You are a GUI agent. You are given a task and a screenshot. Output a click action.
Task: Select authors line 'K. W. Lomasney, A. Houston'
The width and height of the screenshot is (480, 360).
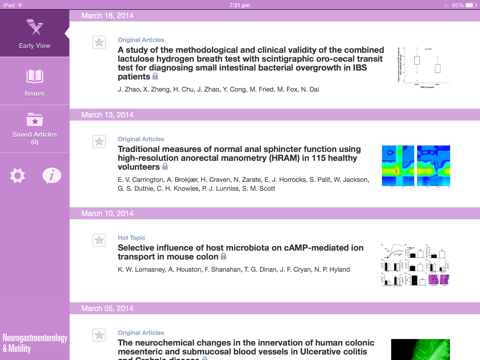click(234, 269)
